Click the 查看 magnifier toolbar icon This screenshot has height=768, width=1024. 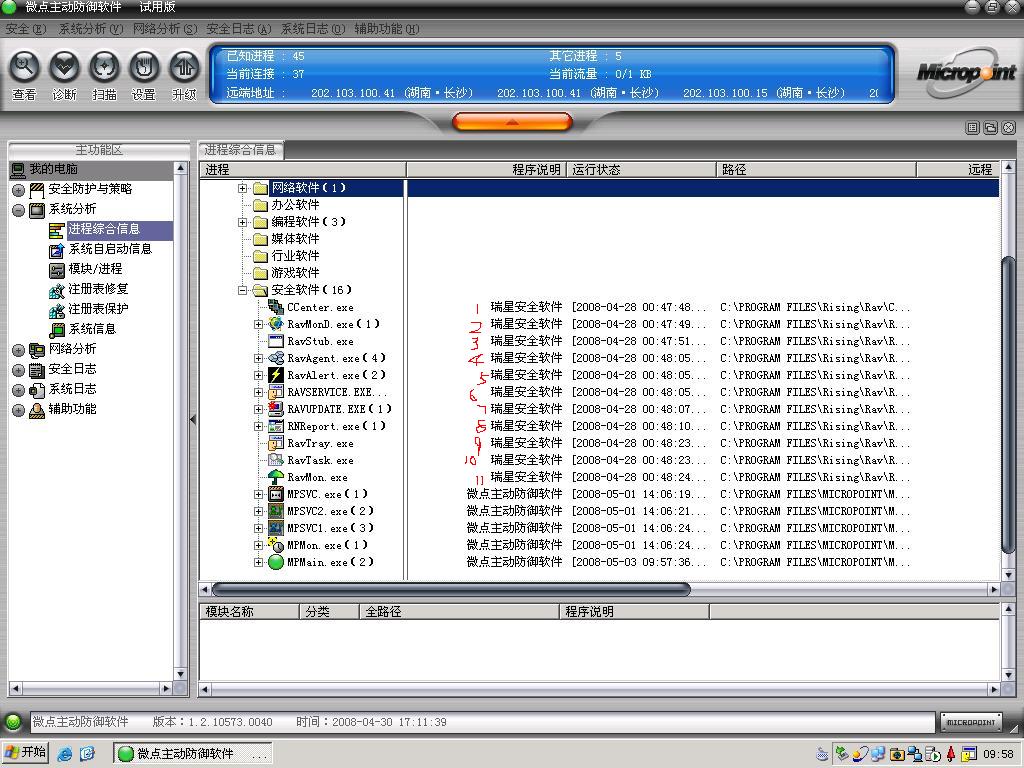24,67
